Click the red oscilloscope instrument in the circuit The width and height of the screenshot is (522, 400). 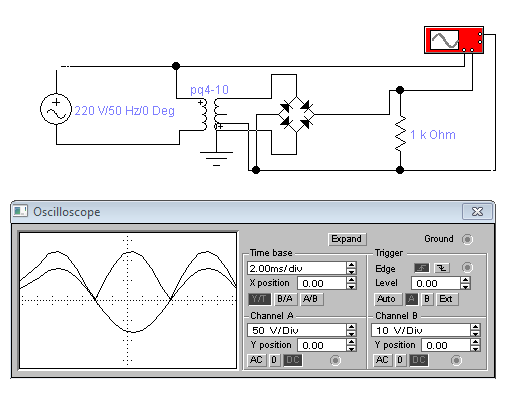454,40
